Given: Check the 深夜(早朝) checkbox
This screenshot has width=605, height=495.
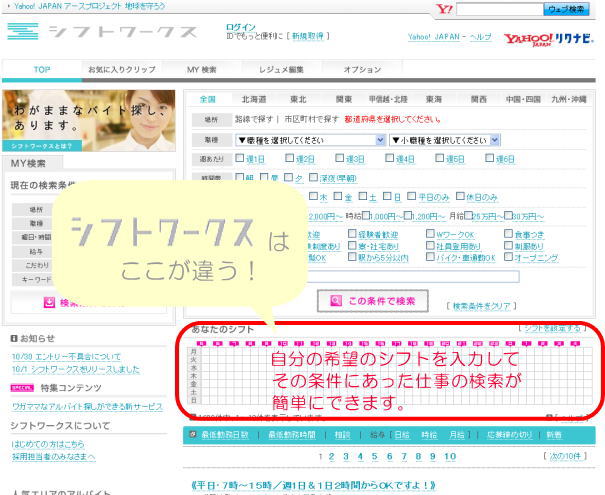Looking at the screenshot, I should [314, 177].
